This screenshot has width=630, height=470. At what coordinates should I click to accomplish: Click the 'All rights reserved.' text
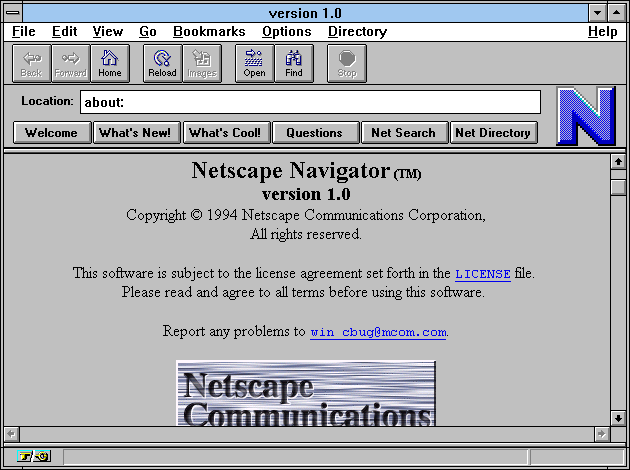pos(306,234)
